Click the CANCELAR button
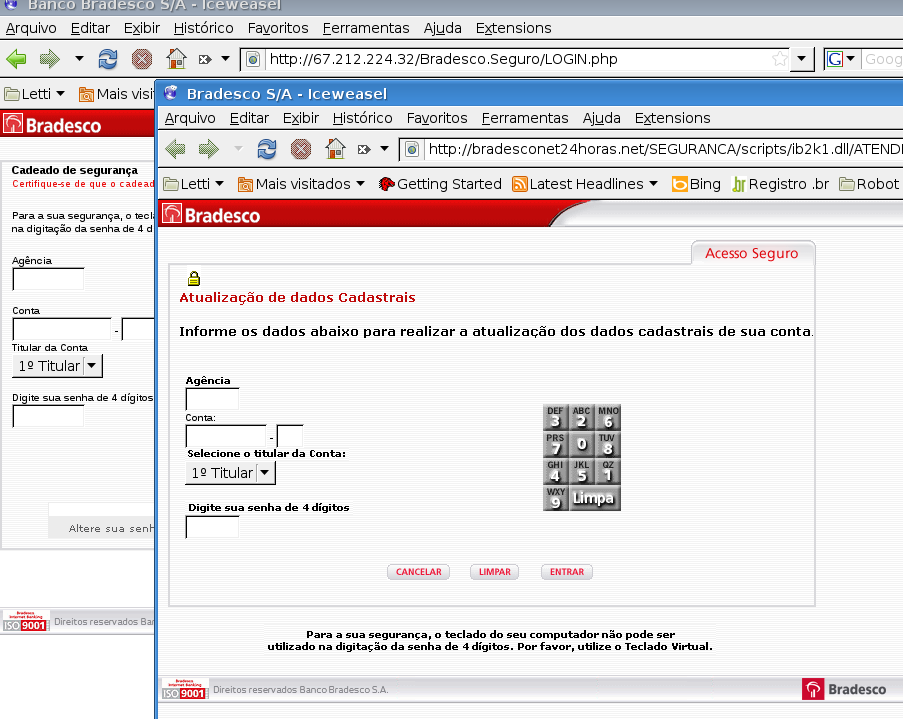903x719 pixels. [x=419, y=572]
